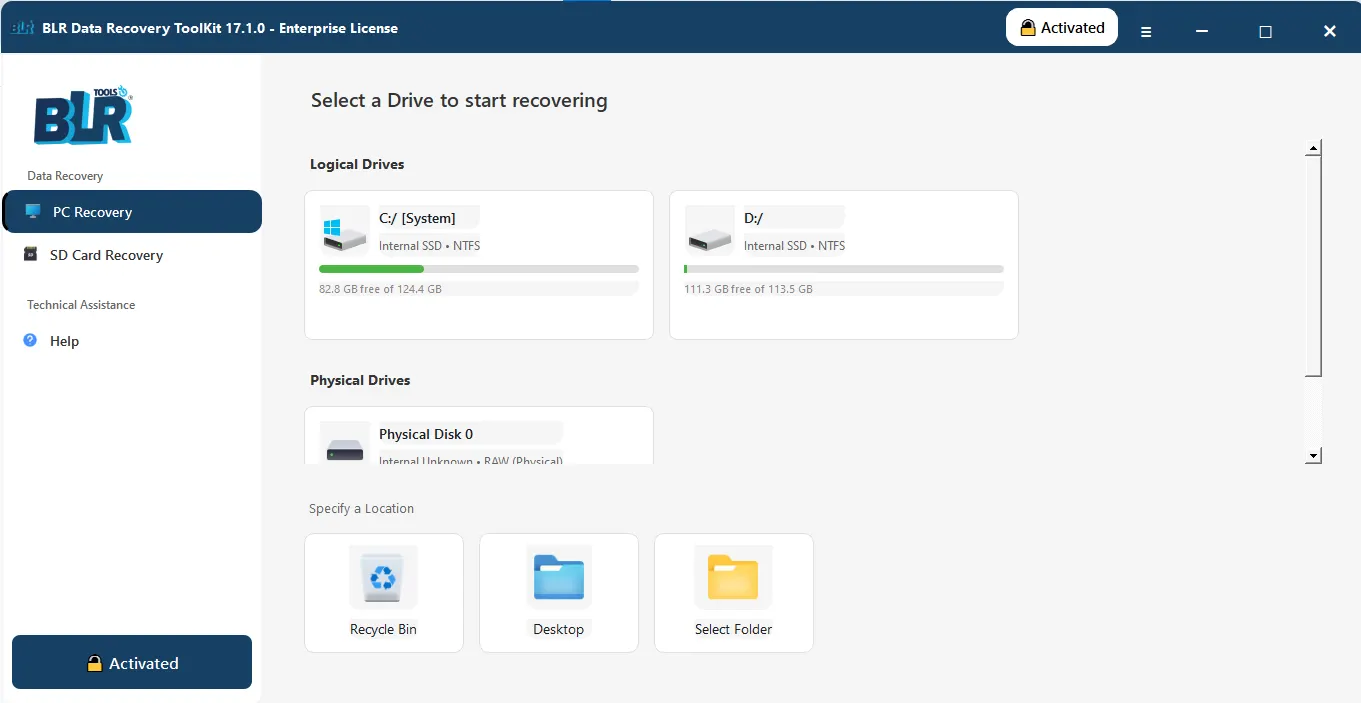Maximize the application window
The height and width of the screenshot is (703, 1361).
[1265, 31]
